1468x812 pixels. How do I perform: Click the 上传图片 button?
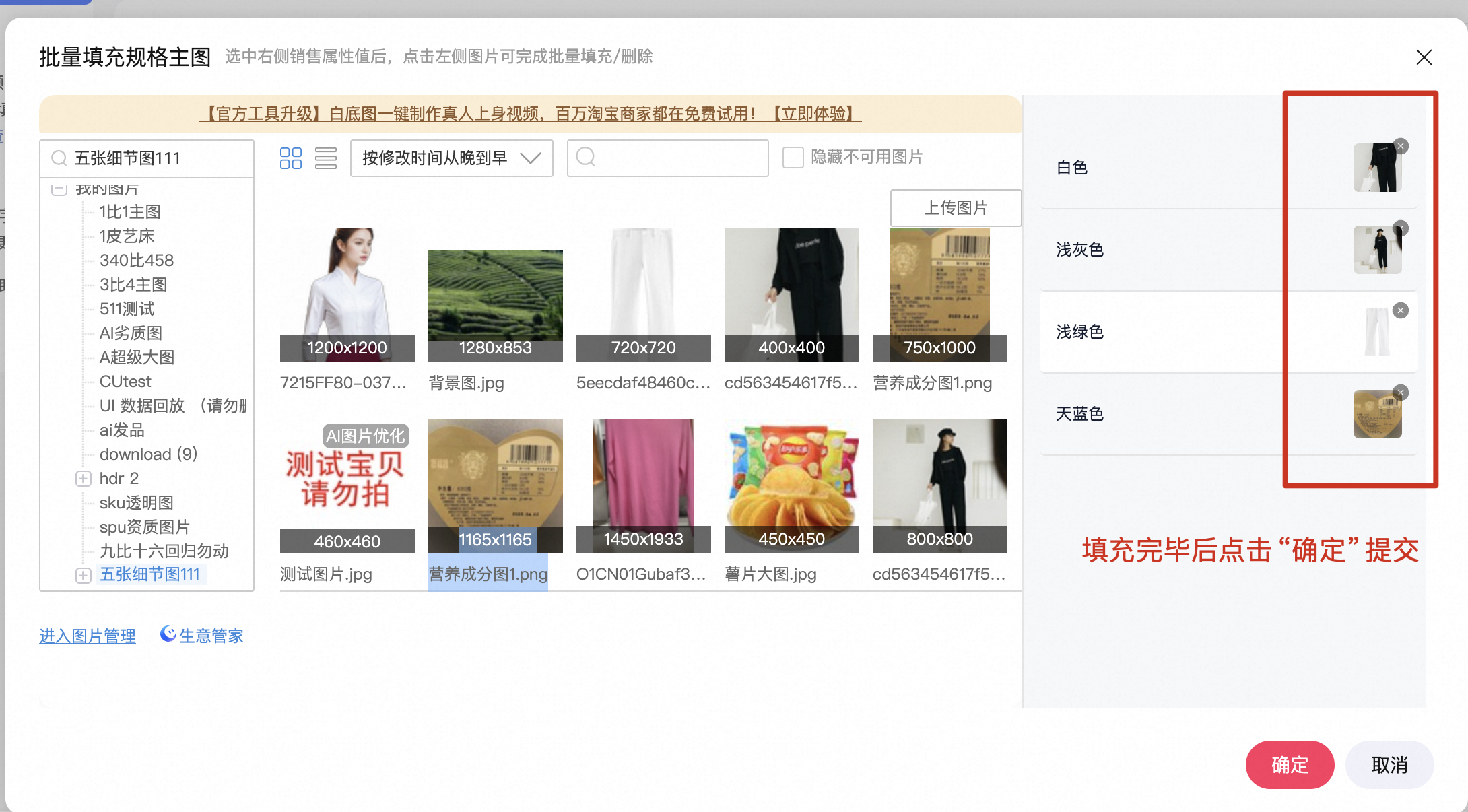[956, 208]
